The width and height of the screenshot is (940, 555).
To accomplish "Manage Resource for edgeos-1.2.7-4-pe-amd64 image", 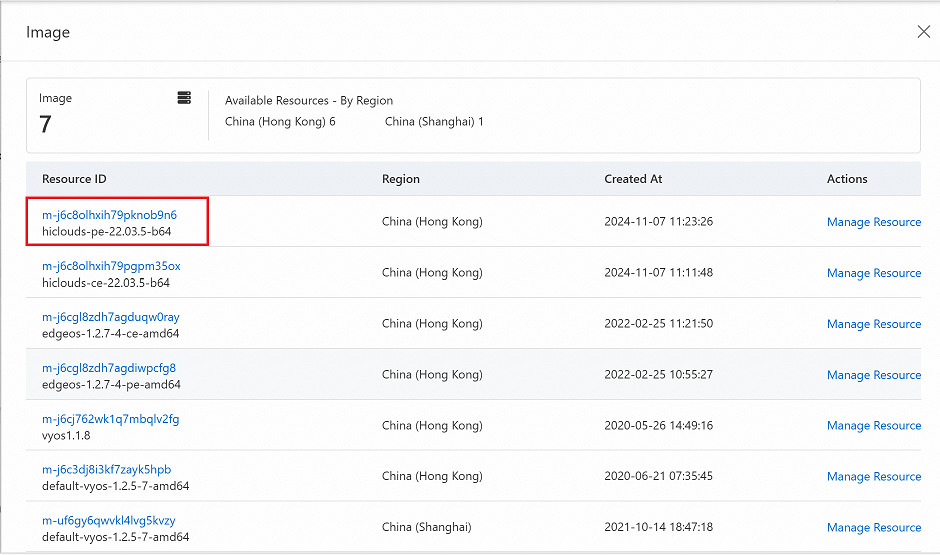I will tap(873, 375).
